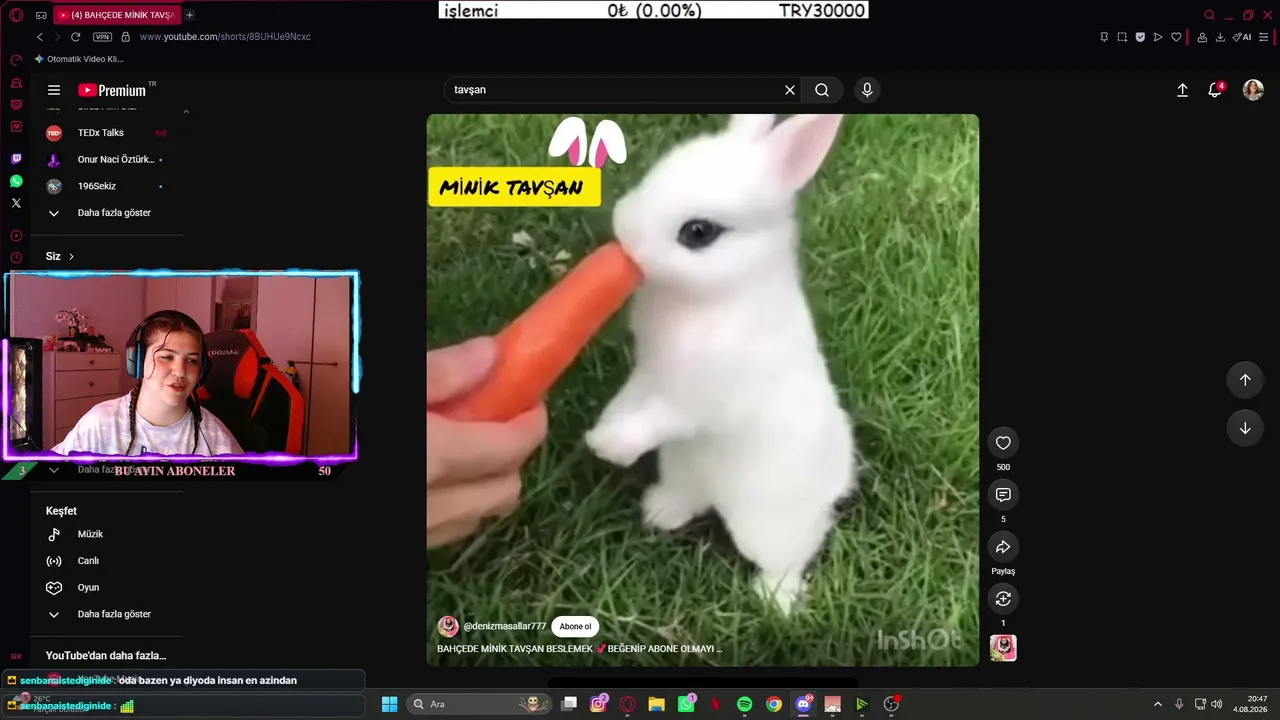This screenshot has height=720, width=1280.
Task: Open the Otomatik Video Kli... bookmark
Action: 79,59
